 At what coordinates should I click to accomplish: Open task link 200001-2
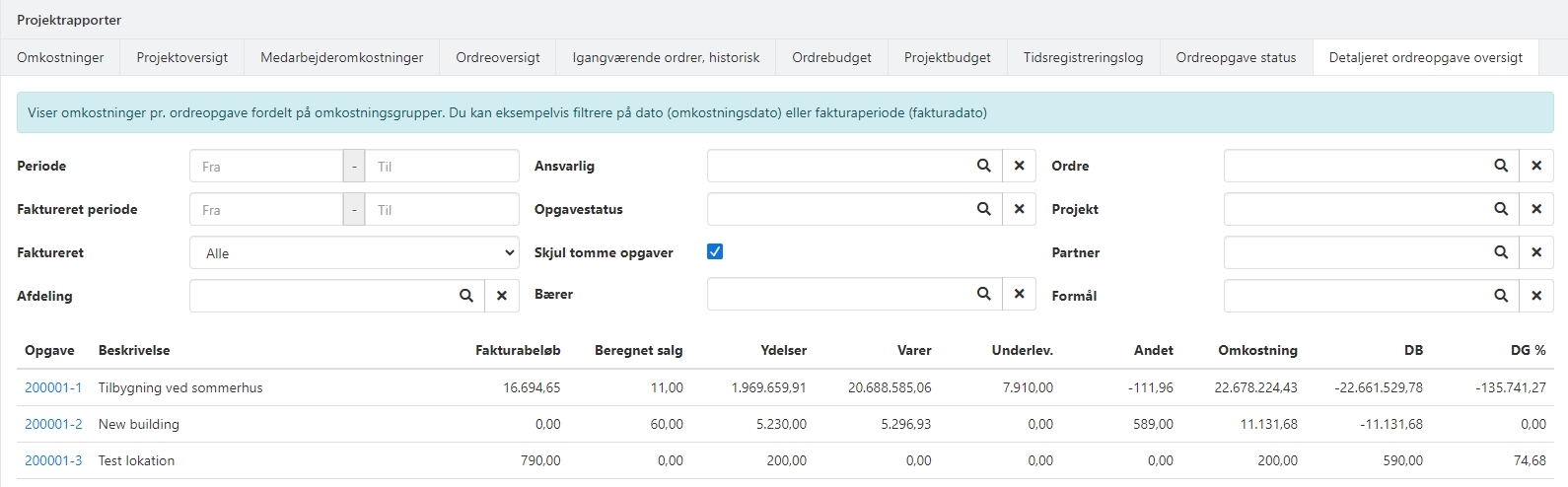click(x=53, y=424)
